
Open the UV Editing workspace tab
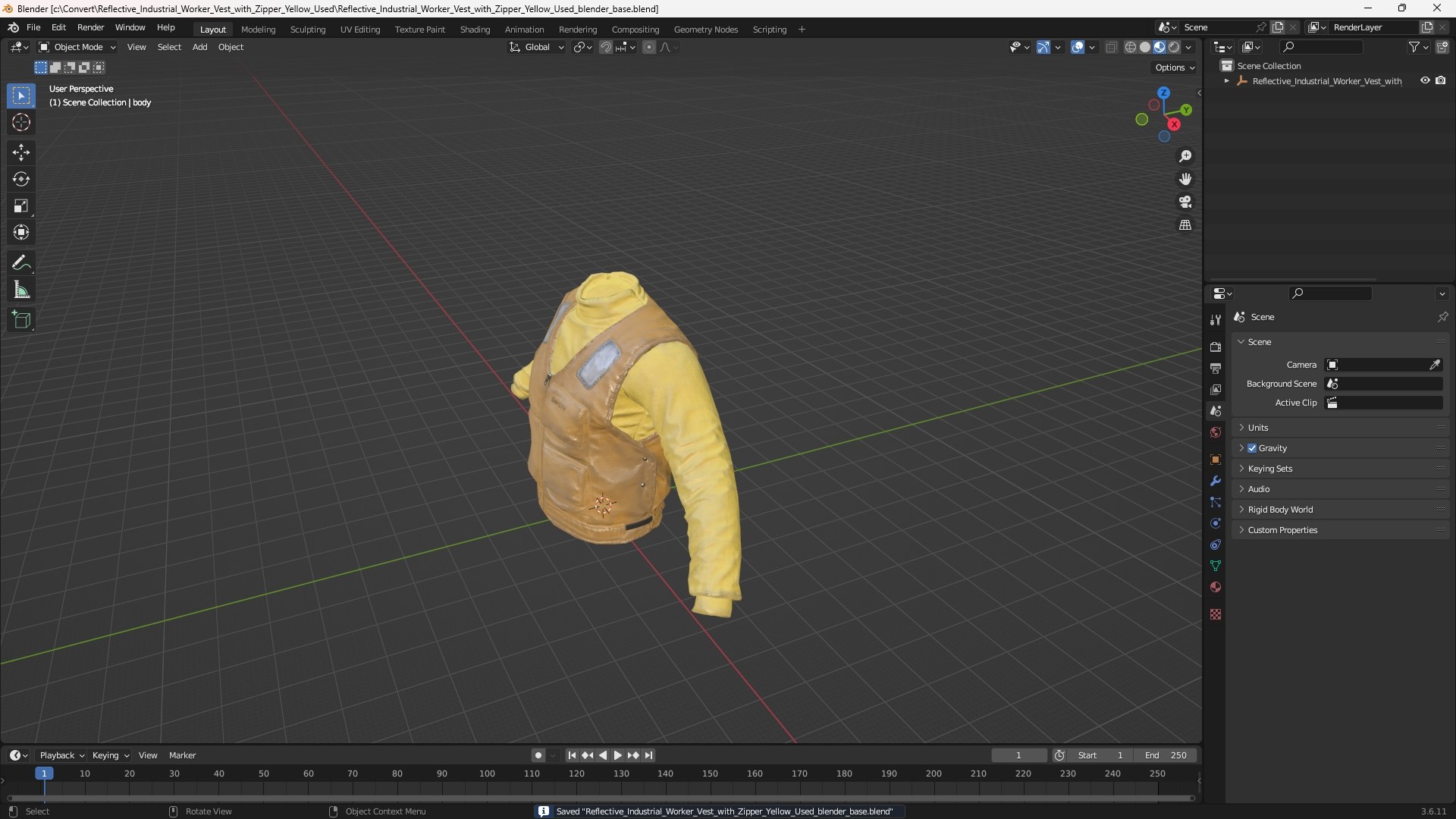click(x=360, y=30)
